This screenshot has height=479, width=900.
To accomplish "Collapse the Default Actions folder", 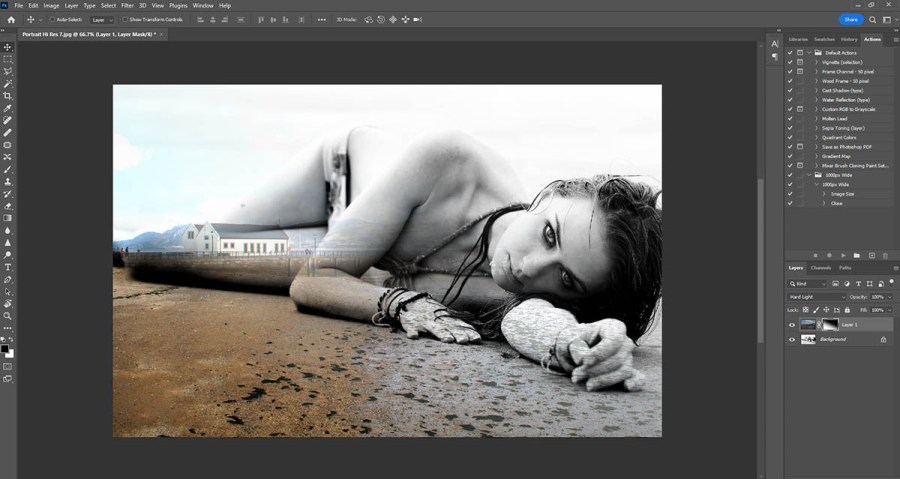I will coord(809,52).
